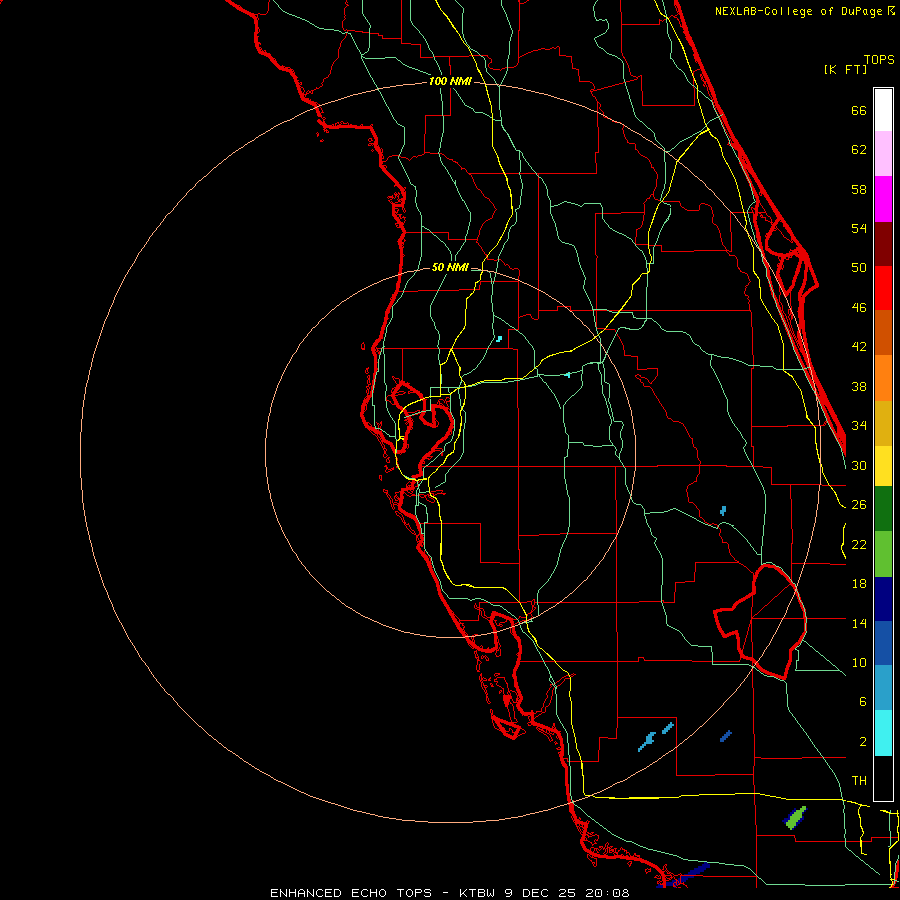Pick the navy blue legend band
The height and width of the screenshot is (900, 900).
(883, 599)
